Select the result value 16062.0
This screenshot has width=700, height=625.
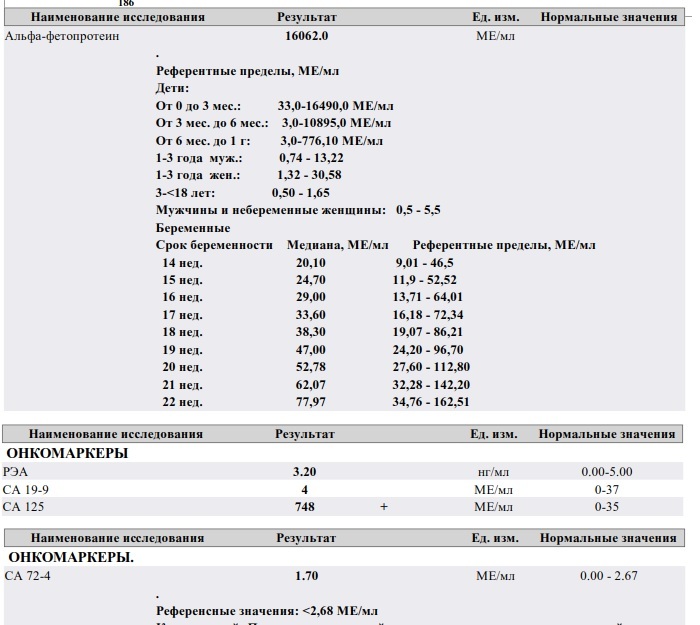[307, 36]
